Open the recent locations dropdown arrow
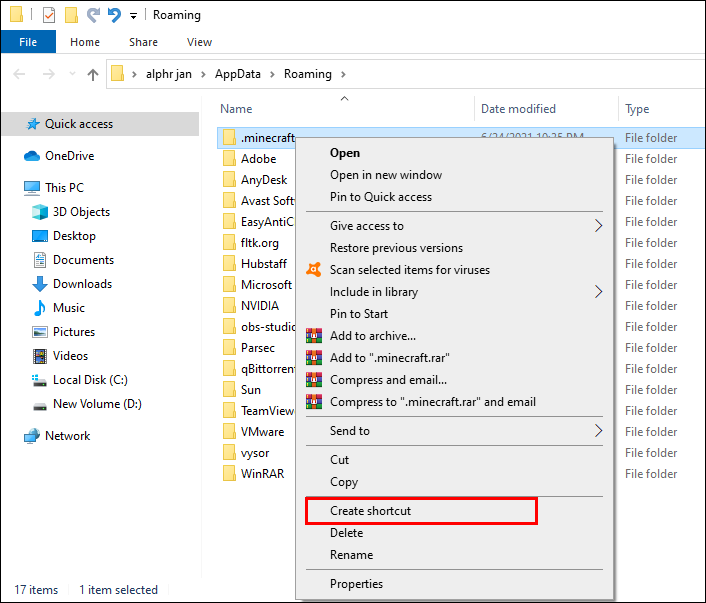The image size is (706, 603). 72,74
